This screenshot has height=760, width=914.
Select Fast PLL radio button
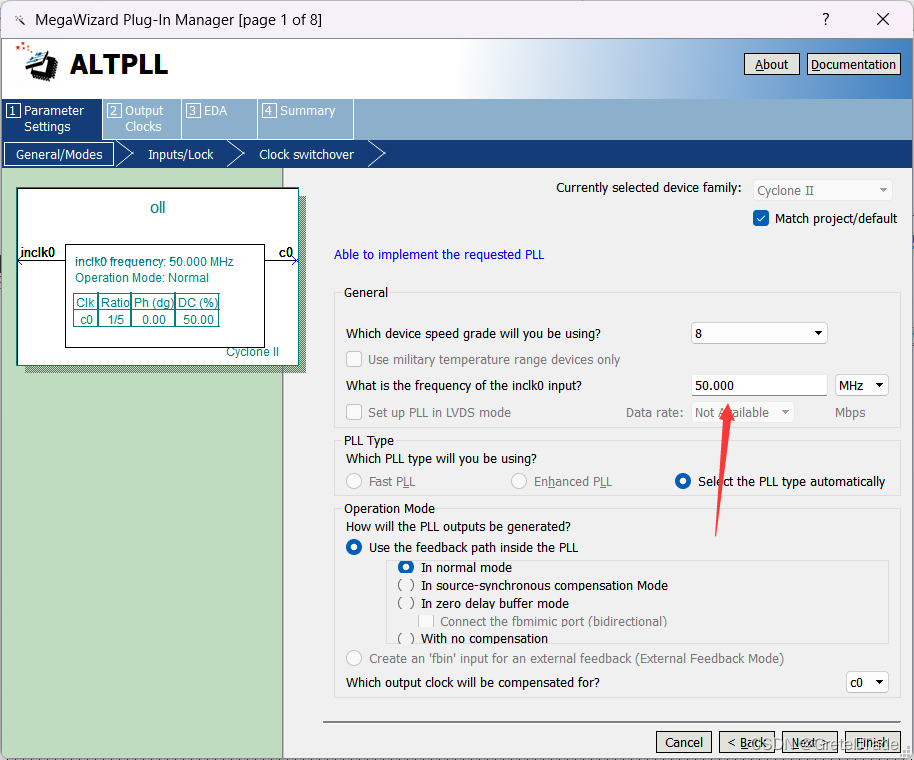[x=354, y=481]
